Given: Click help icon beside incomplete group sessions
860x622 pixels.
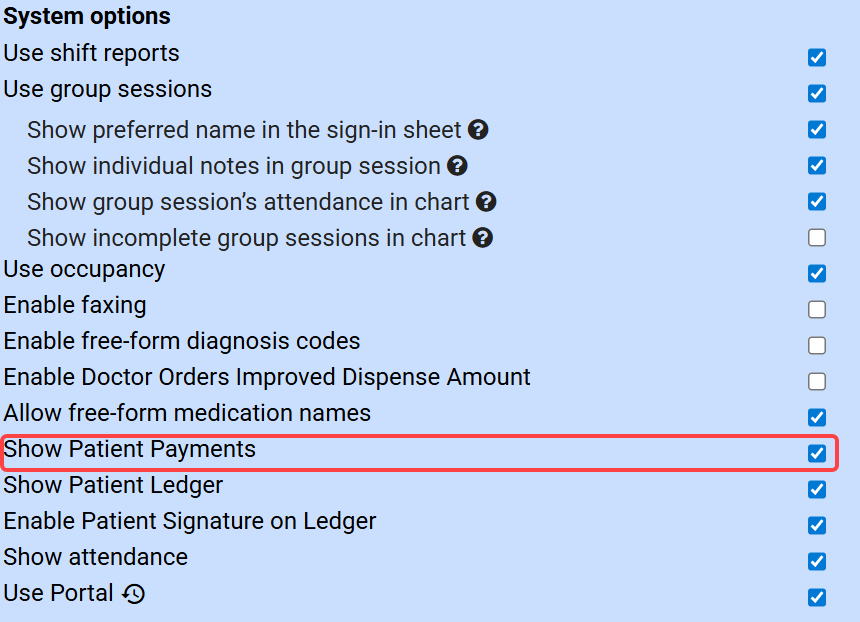Looking at the screenshot, I should click(x=483, y=238).
